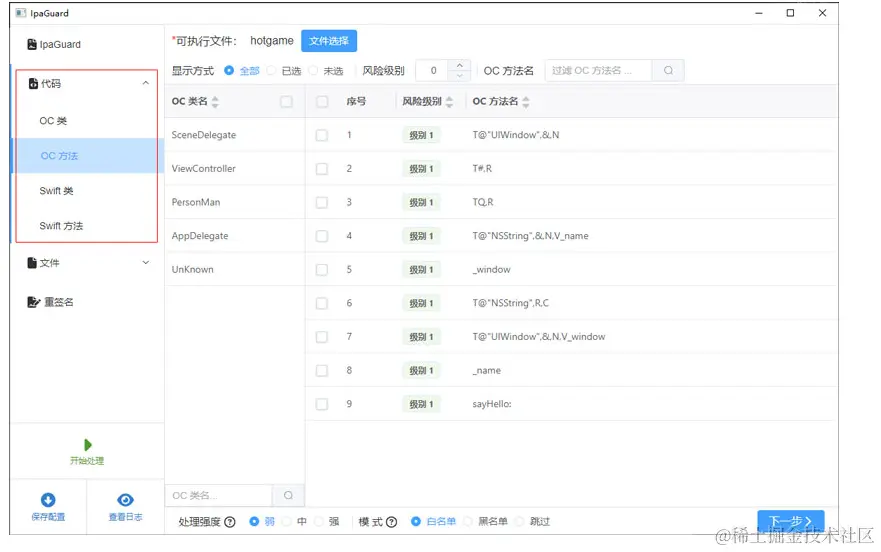This screenshot has width=881, height=552.
Task: Check row 5 _window checkbox
Action: [x=322, y=269]
